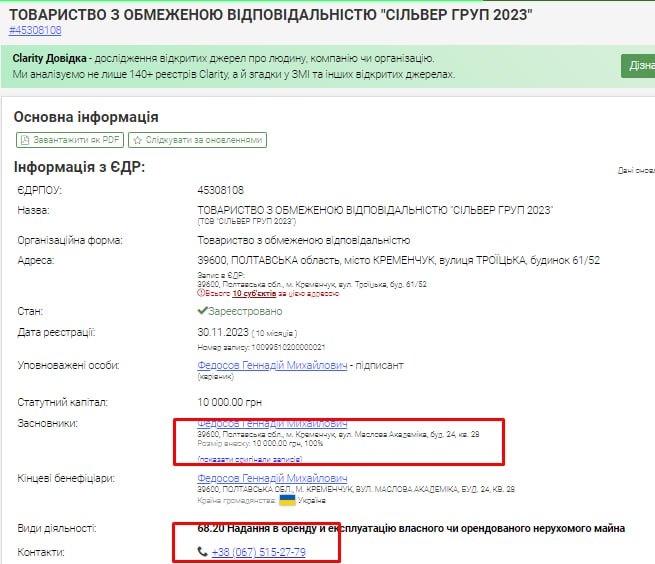This screenshot has height=564, width=655.
Task: Click the Ukraine flag icon
Action: coord(287,500)
